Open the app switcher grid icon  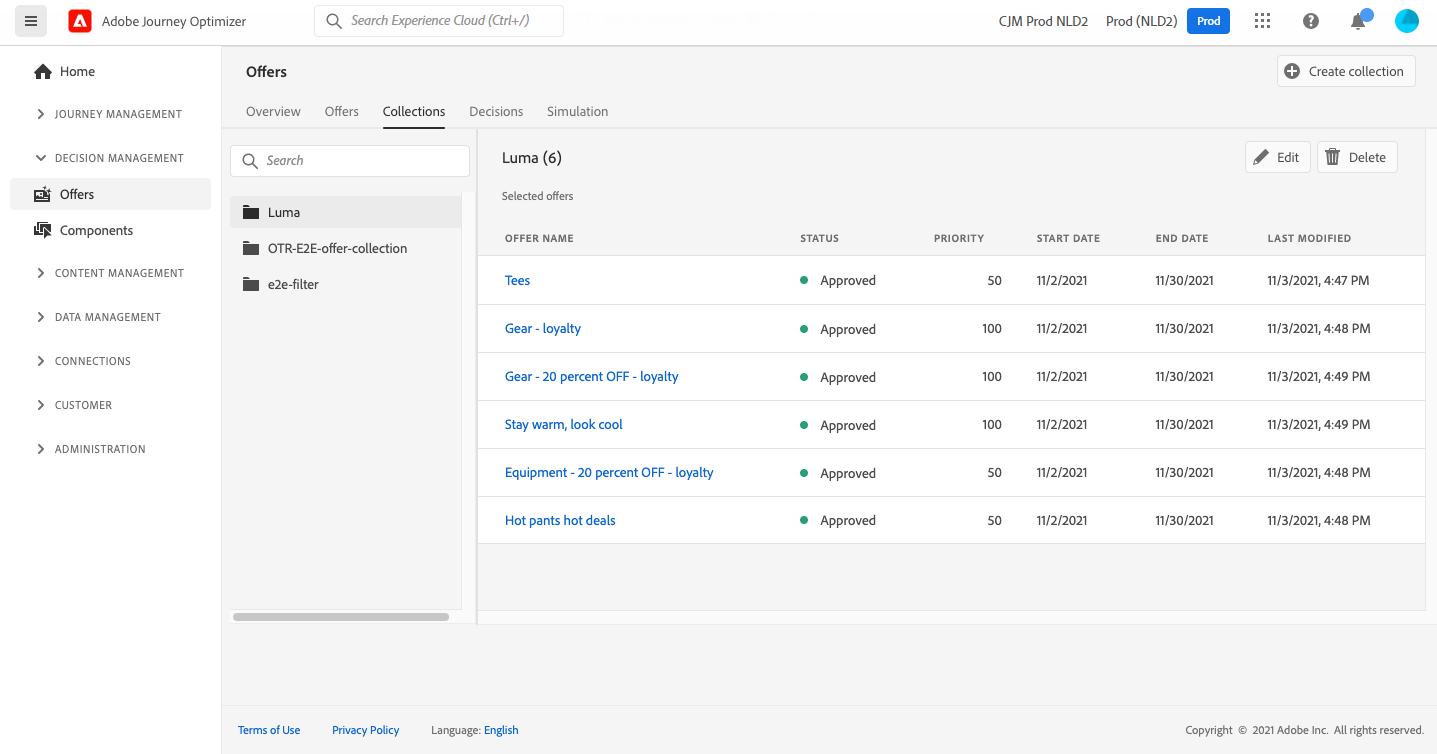click(1262, 21)
